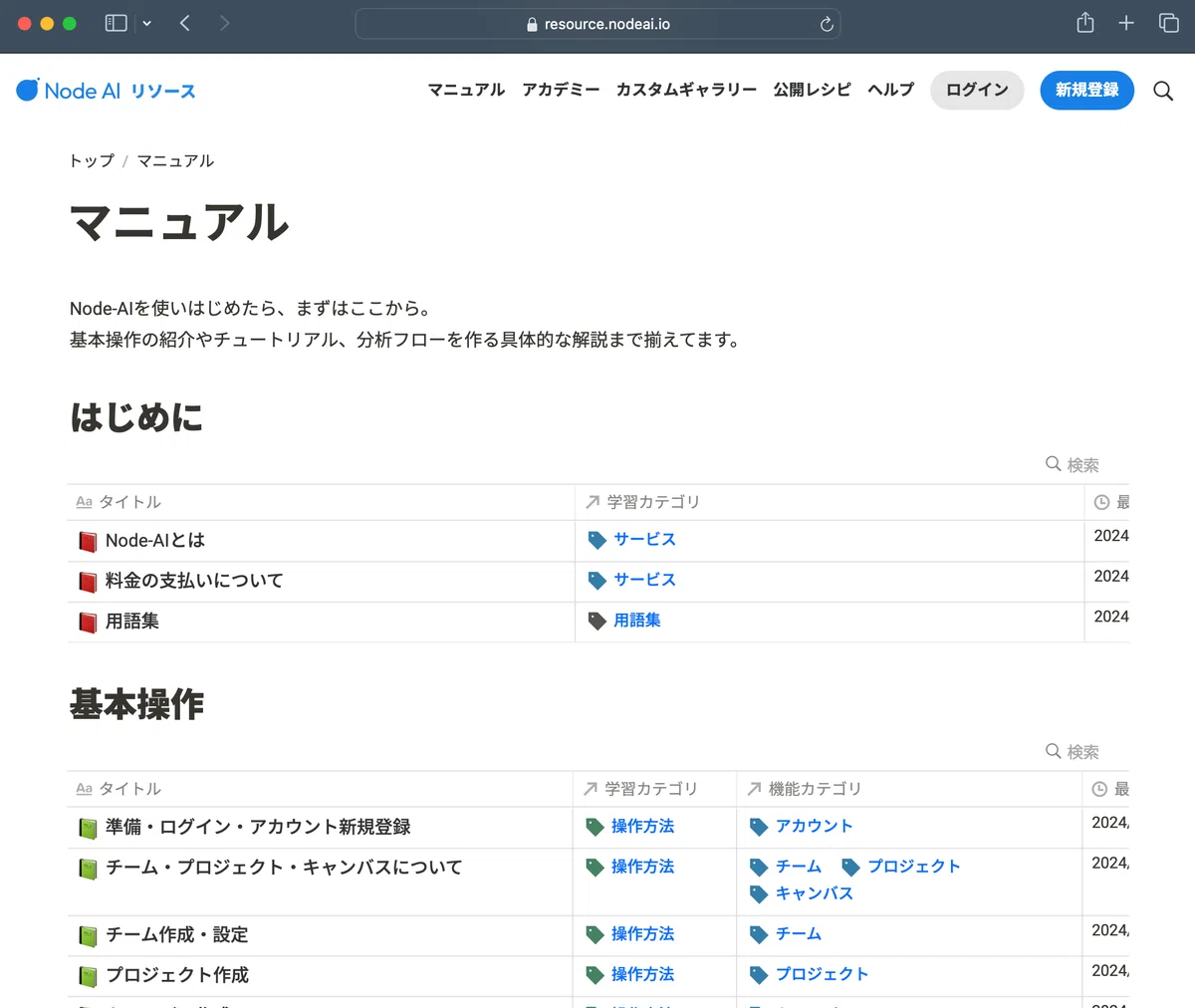Click サービス tag in 料金の支払いについて row
The image size is (1195, 1008).
click(x=644, y=579)
